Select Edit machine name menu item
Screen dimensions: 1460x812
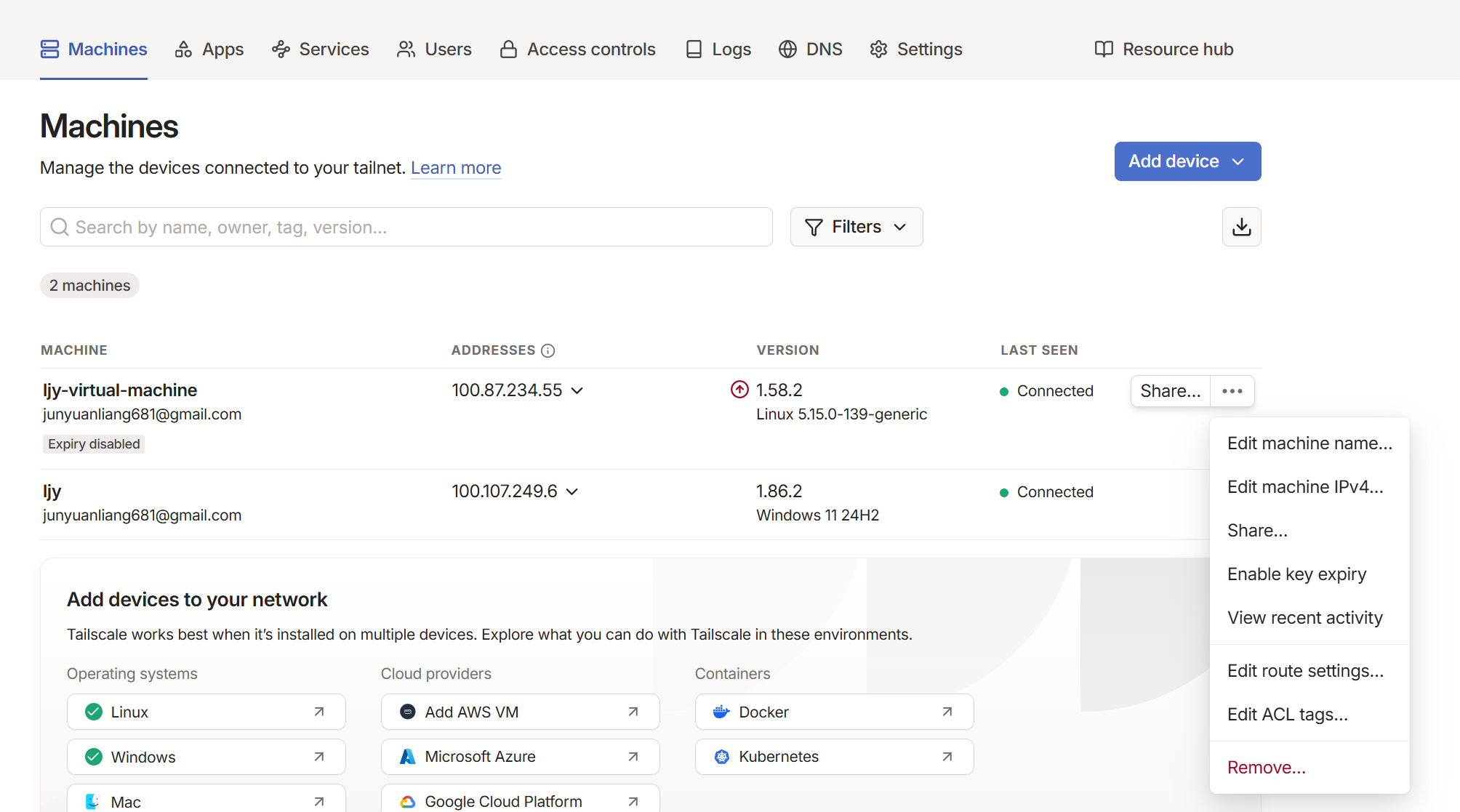point(1310,443)
